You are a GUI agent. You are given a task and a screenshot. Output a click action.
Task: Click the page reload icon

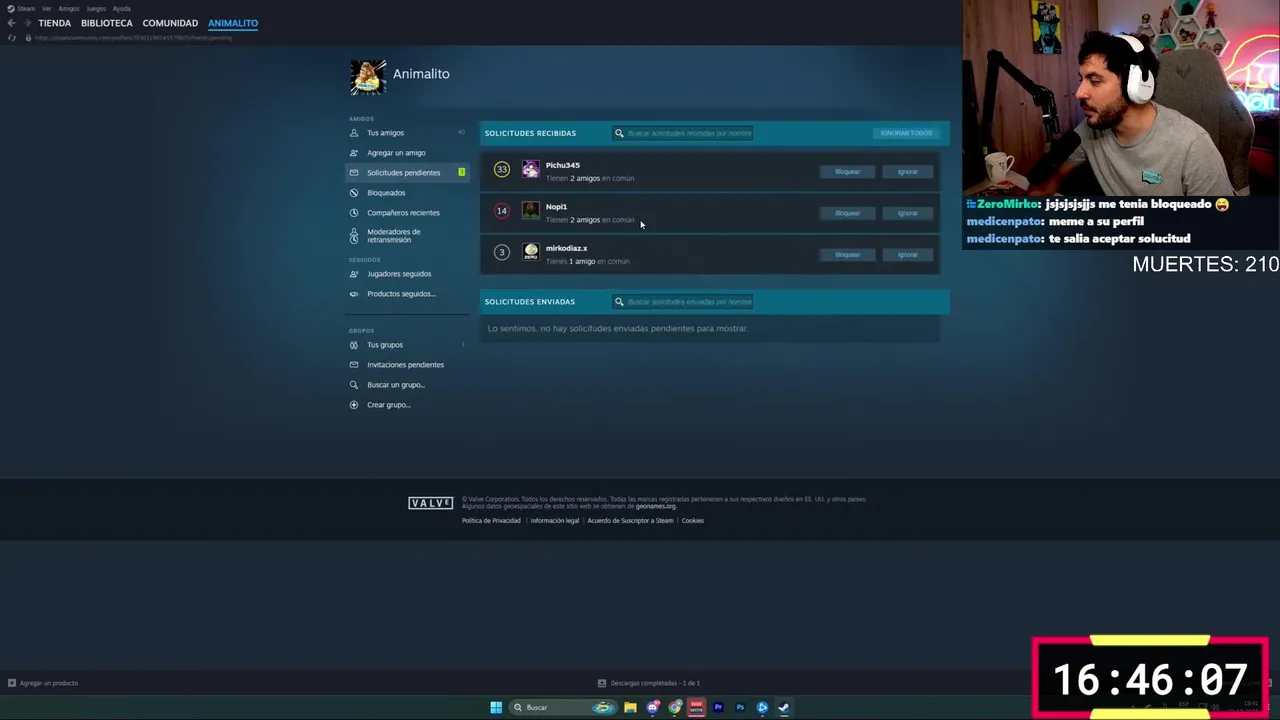[11, 38]
